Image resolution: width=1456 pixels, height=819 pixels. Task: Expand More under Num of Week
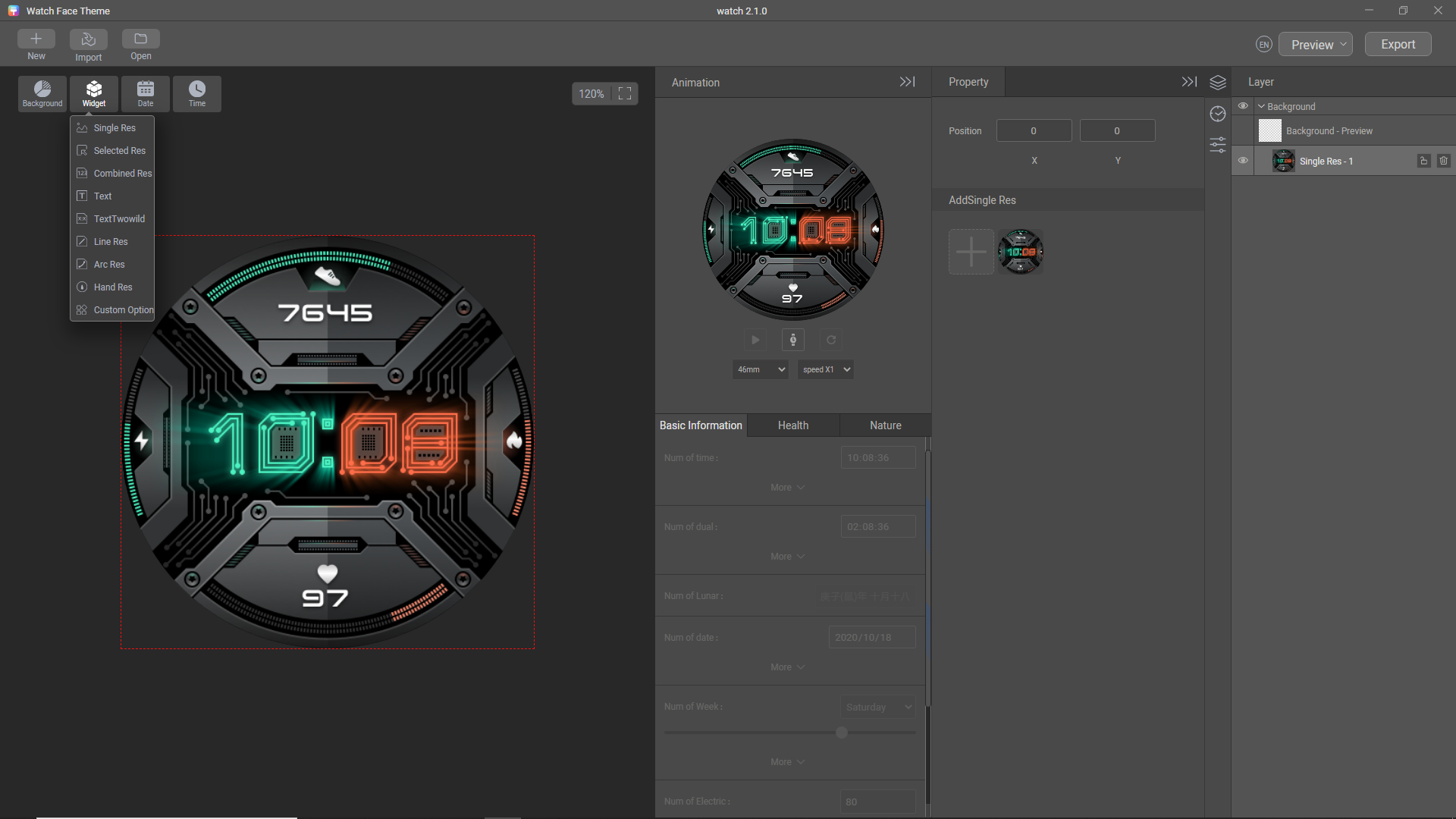[x=787, y=762]
